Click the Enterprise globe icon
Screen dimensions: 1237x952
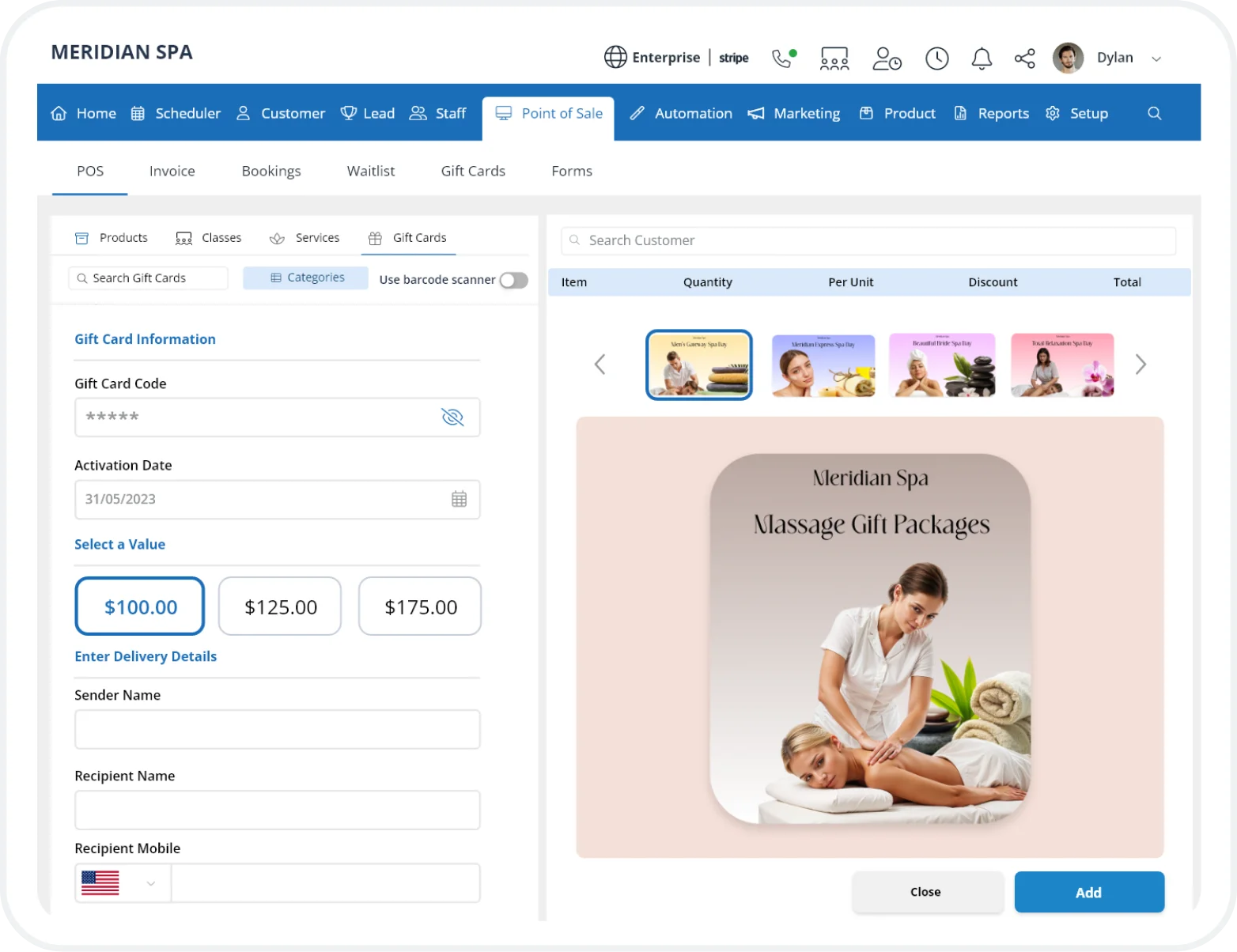615,57
